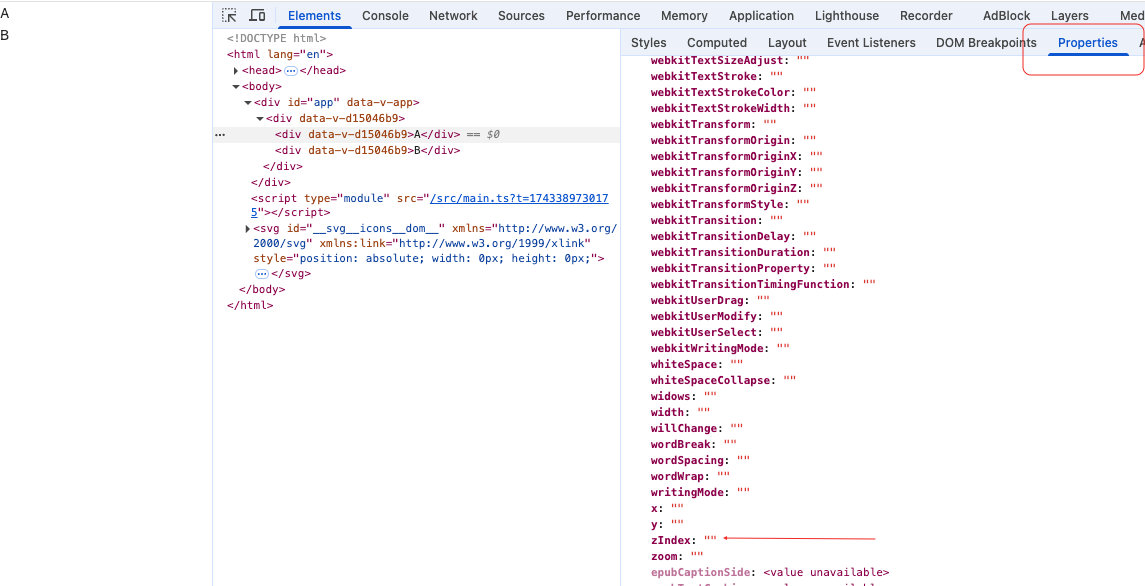Collapse the parent div data-v-d15046b9 node
1145x586 pixels.
point(259,119)
